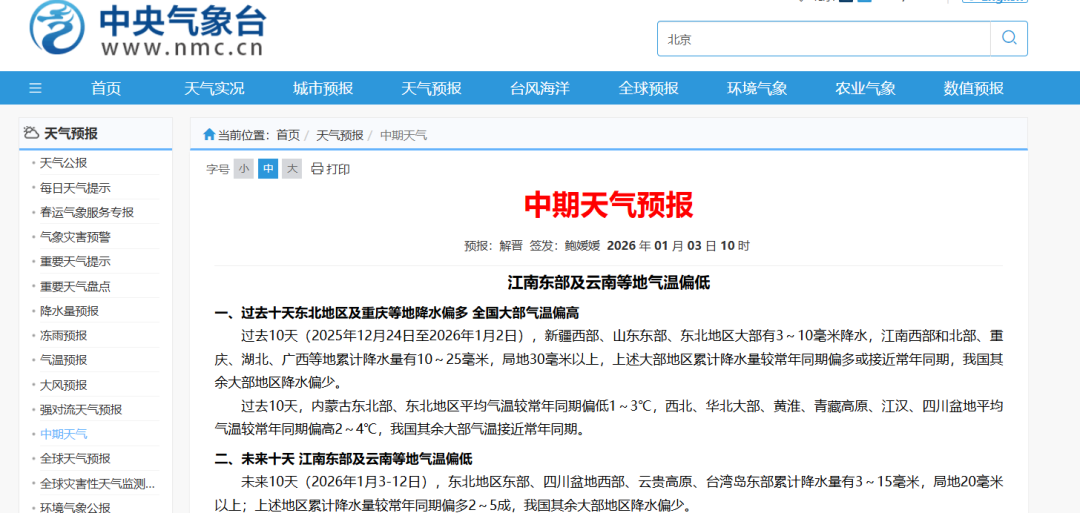Open 春运气象服务专报 sidebar link
The width and height of the screenshot is (1080, 513).
[86, 212]
